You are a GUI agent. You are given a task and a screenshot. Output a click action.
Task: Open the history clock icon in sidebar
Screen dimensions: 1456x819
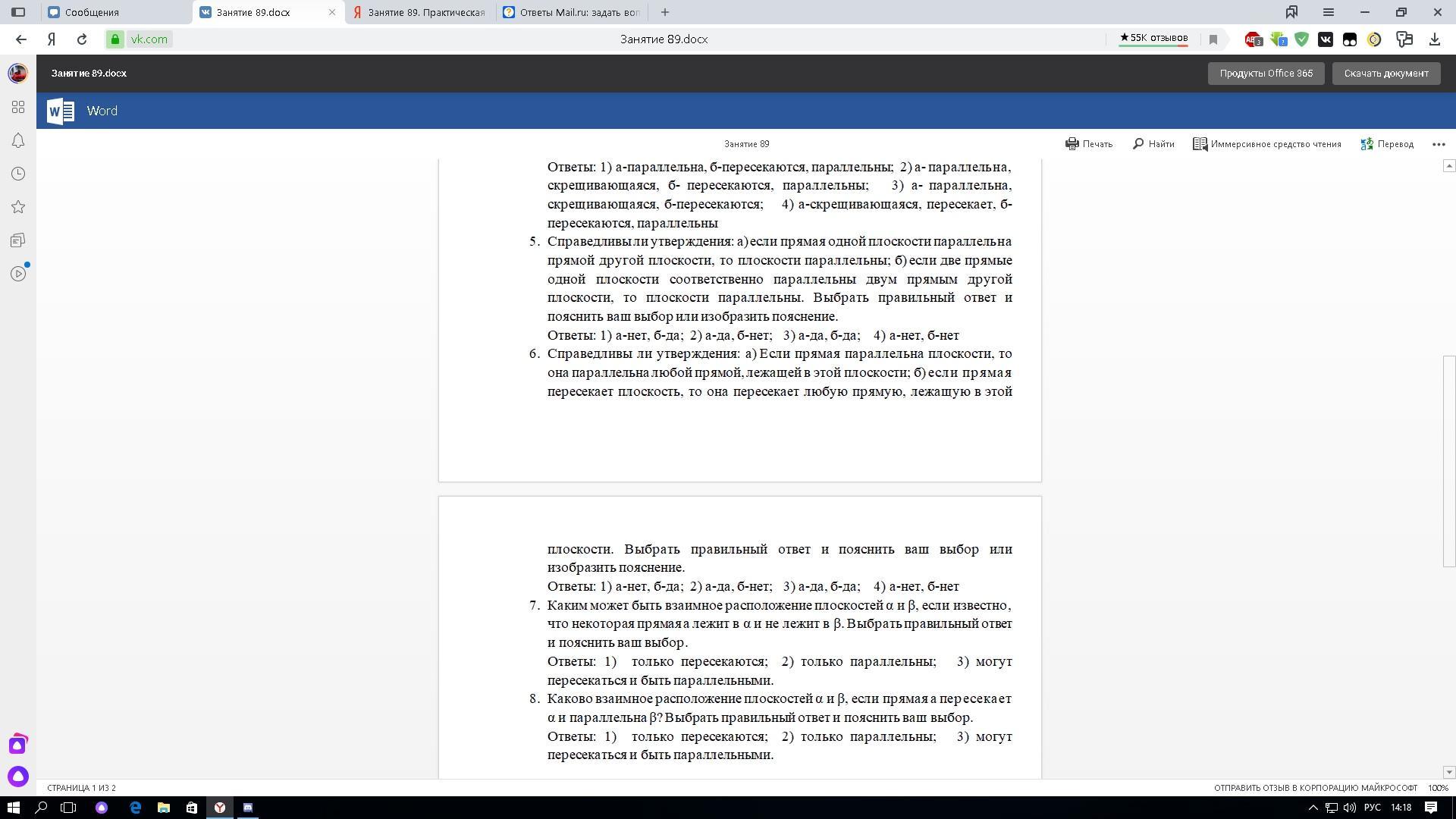[18, 174]
